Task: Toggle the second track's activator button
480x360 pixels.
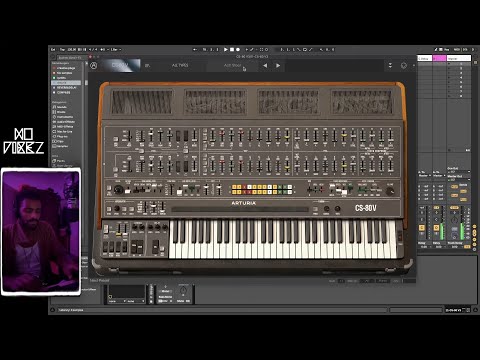Action: pos(436,228)
